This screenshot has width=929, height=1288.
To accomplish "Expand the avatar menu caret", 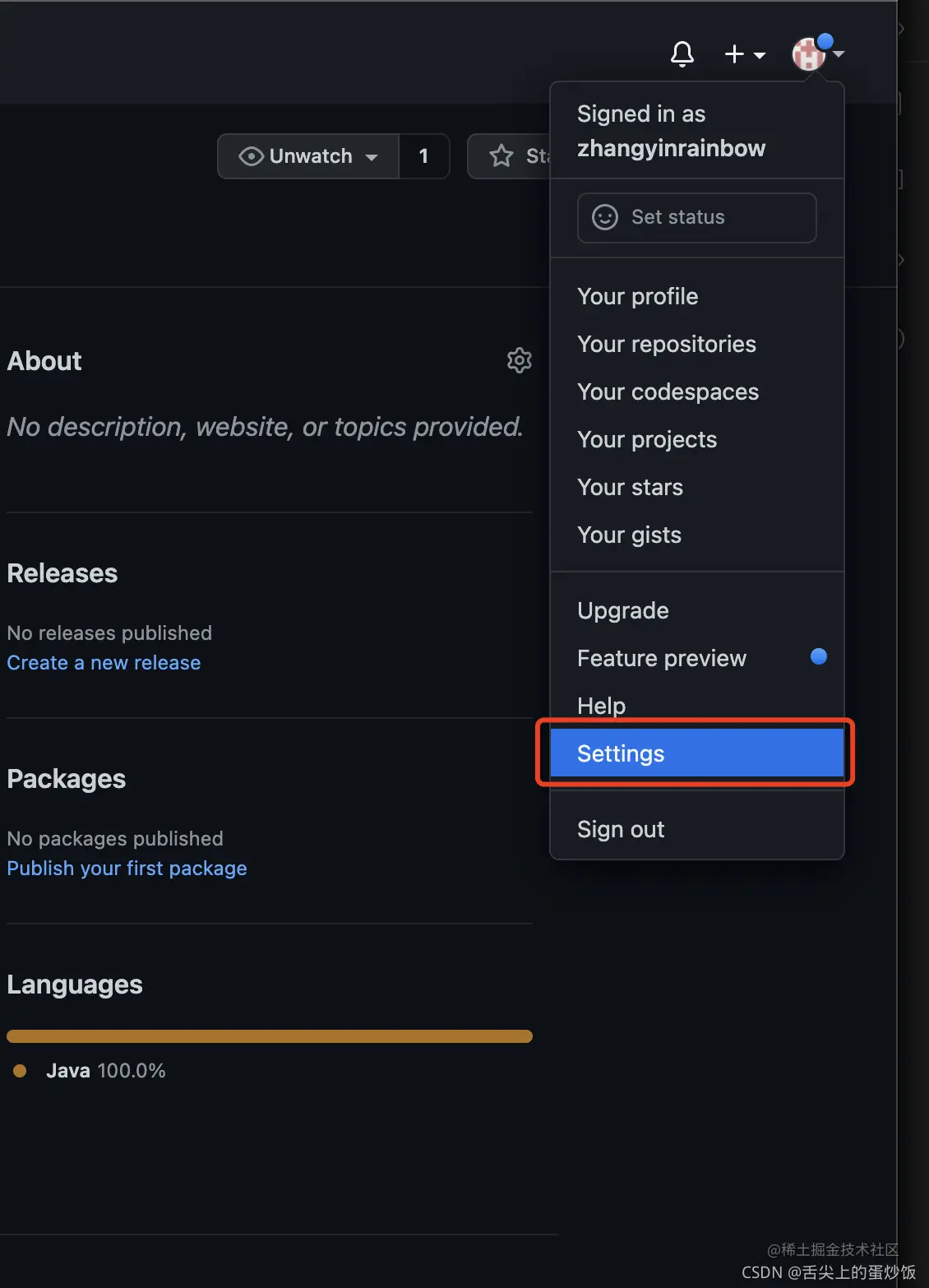I will [x=839, y=53].
